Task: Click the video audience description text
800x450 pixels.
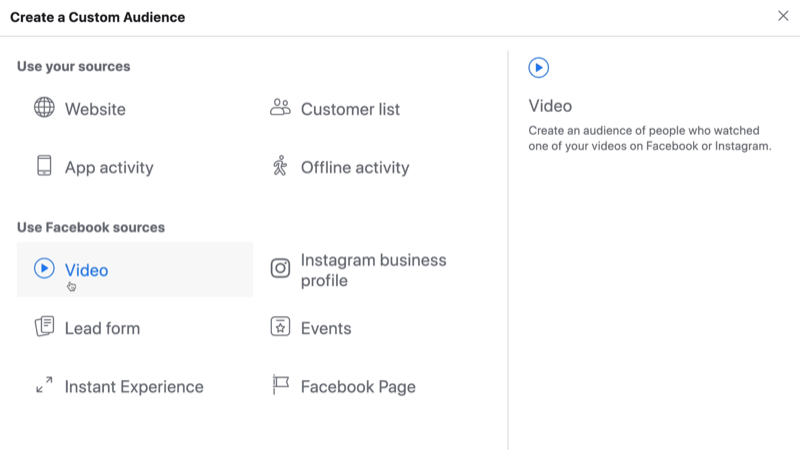Action: pos(649,138)
